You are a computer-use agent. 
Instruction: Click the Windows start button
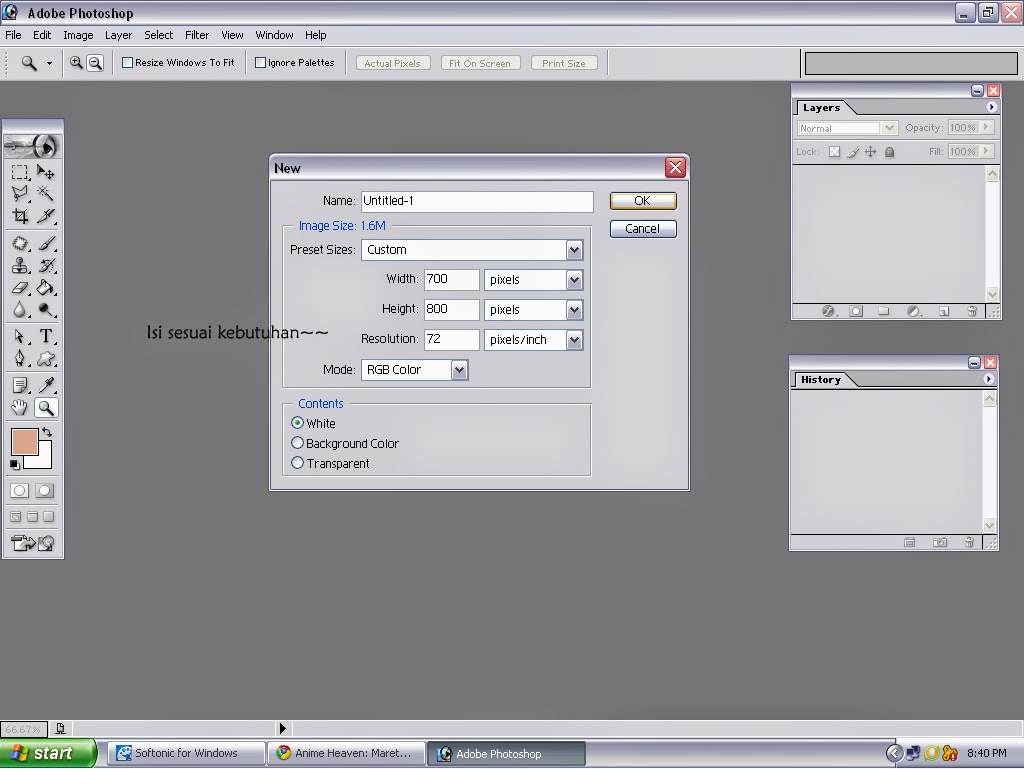pyautogui.click(x=48, y=753)
